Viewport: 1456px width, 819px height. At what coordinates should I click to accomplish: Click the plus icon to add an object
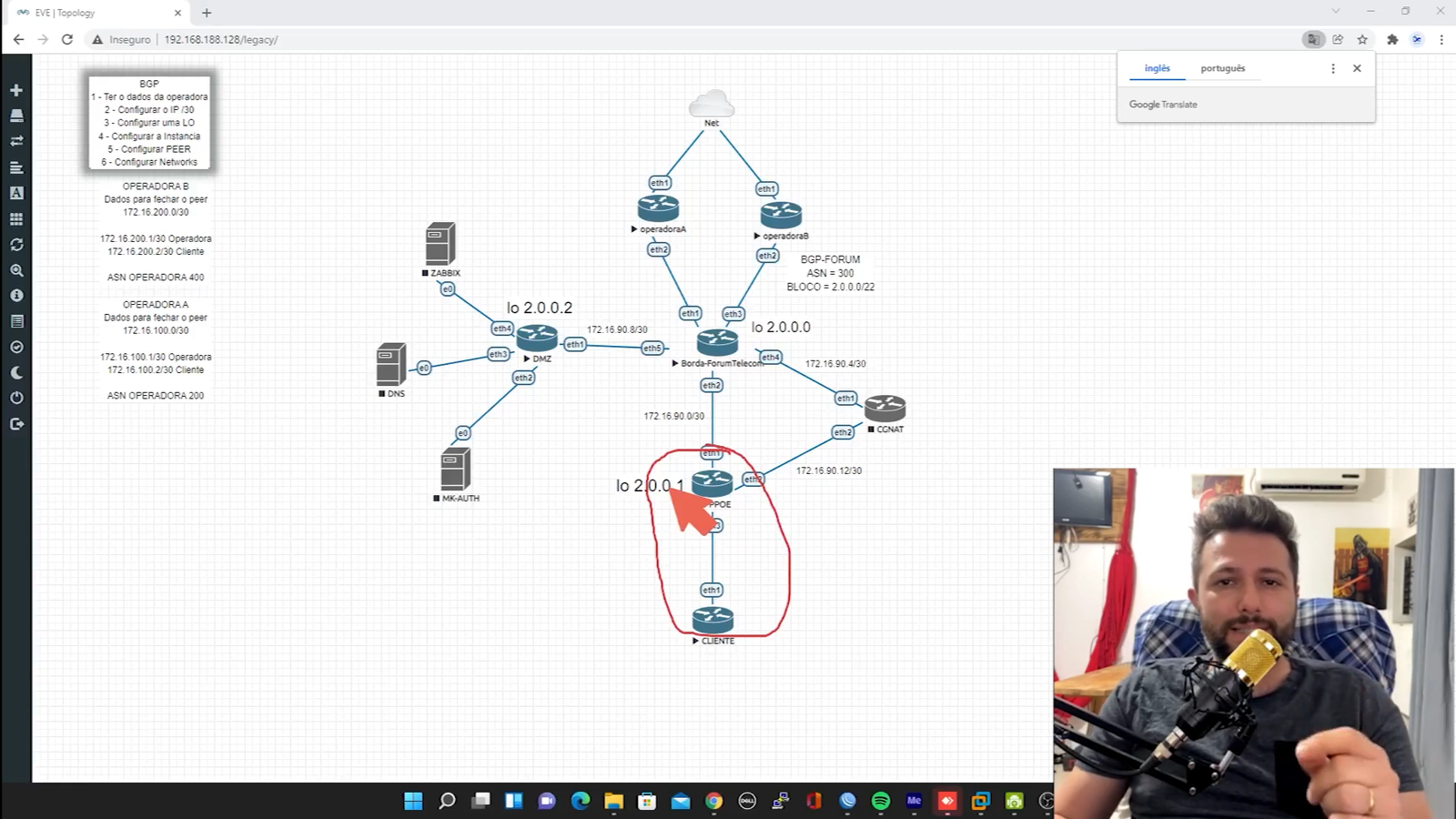point(16,90)
